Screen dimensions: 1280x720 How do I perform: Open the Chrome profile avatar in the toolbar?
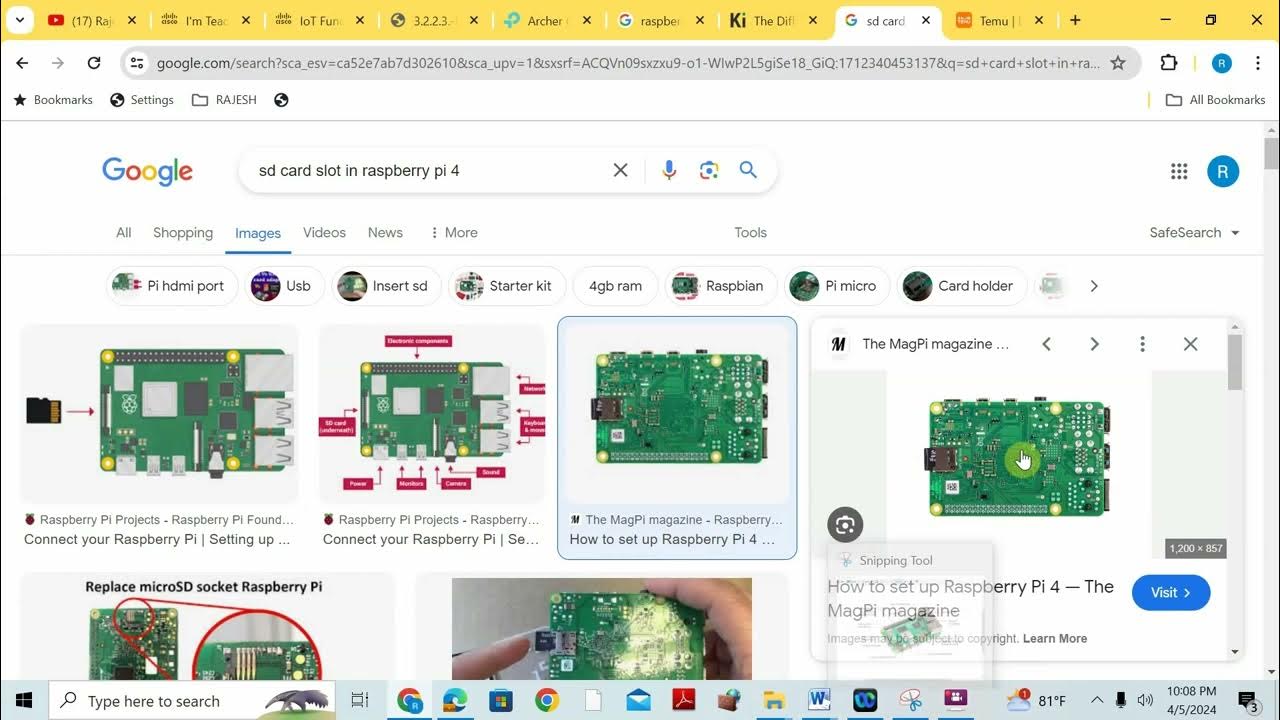(x=1222, y=63)
